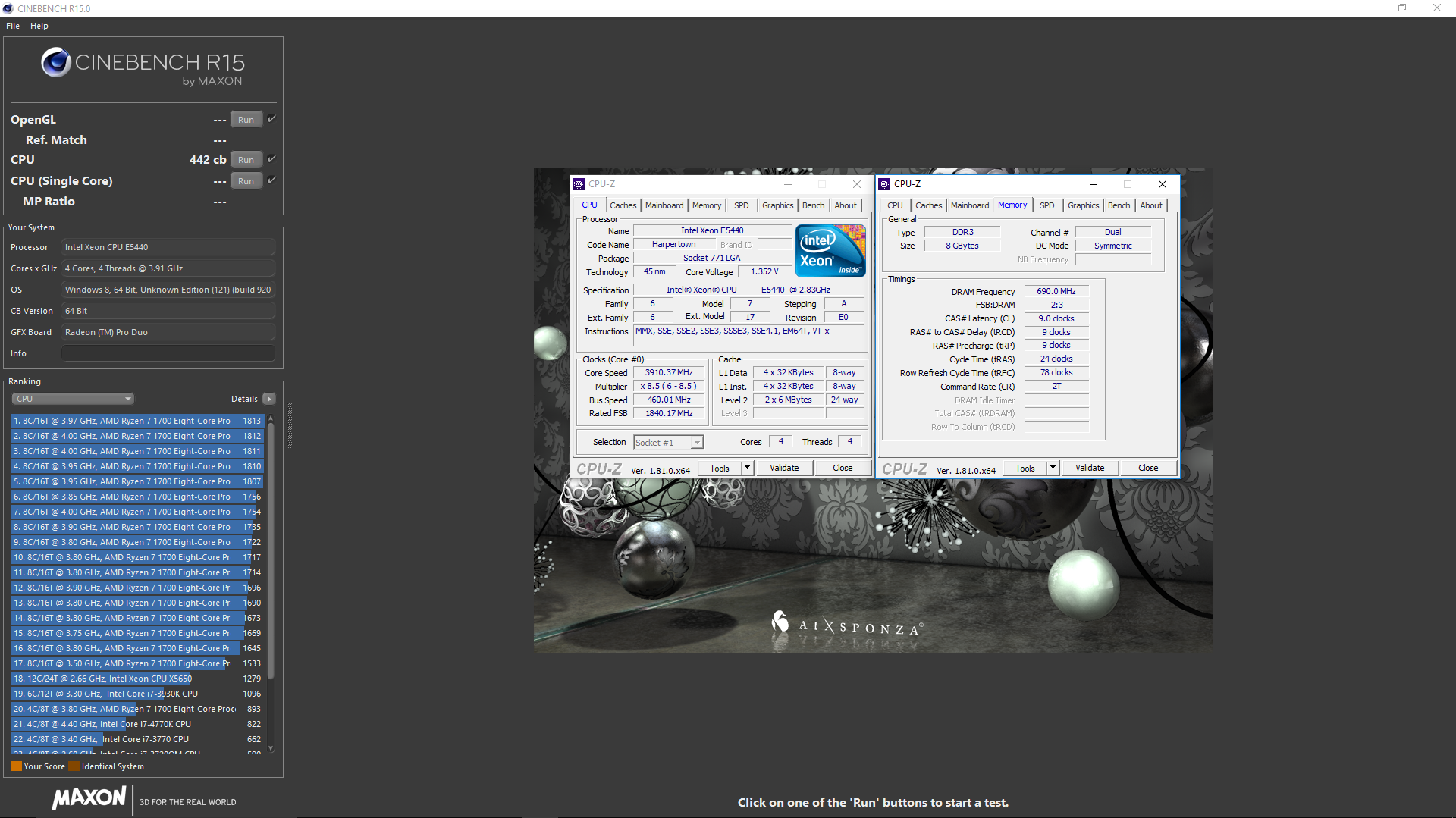Viewport: 1456px width, 818px height.
Task: Click the Your Score orange legend swatch
Action: coord(16,766)
